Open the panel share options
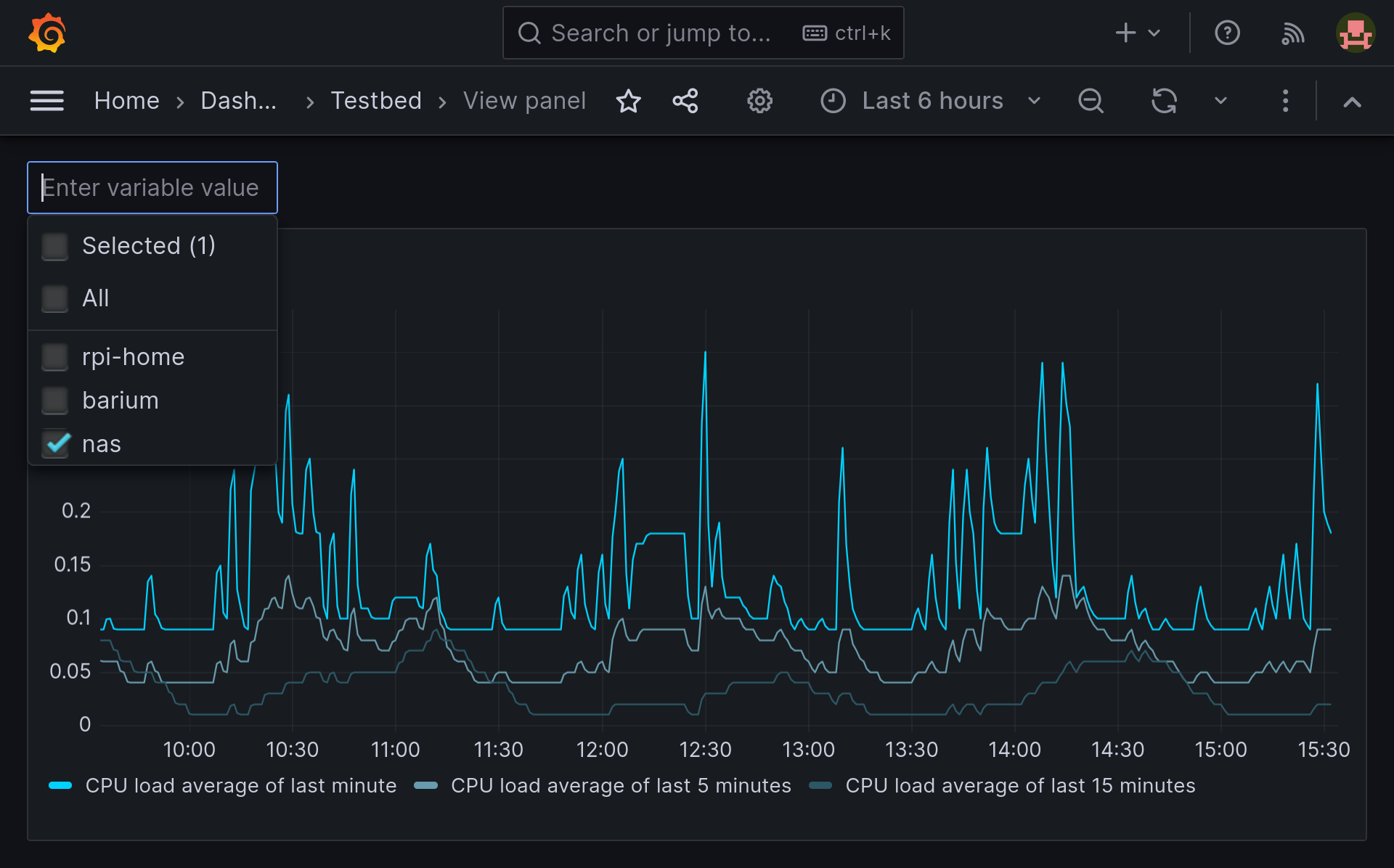The width and height of the screenshot is (1394, 868). coord(686,101)
